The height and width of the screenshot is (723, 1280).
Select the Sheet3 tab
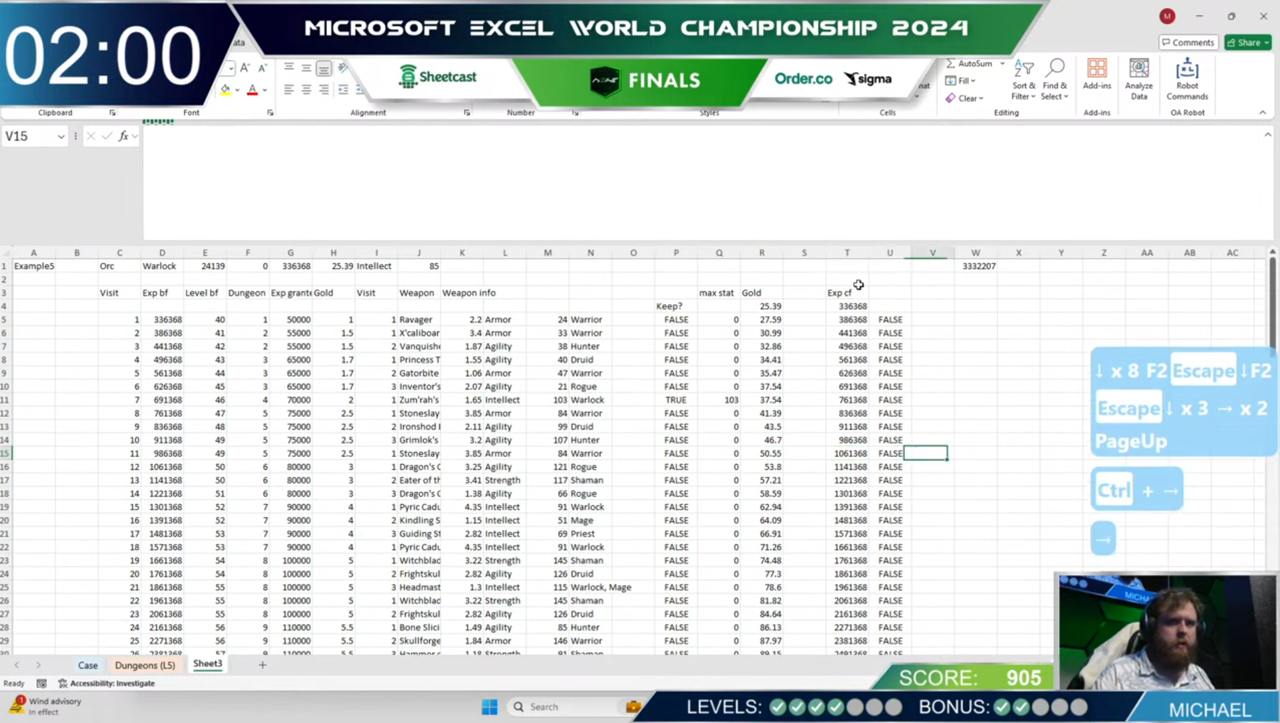click(x=208, y=664)
